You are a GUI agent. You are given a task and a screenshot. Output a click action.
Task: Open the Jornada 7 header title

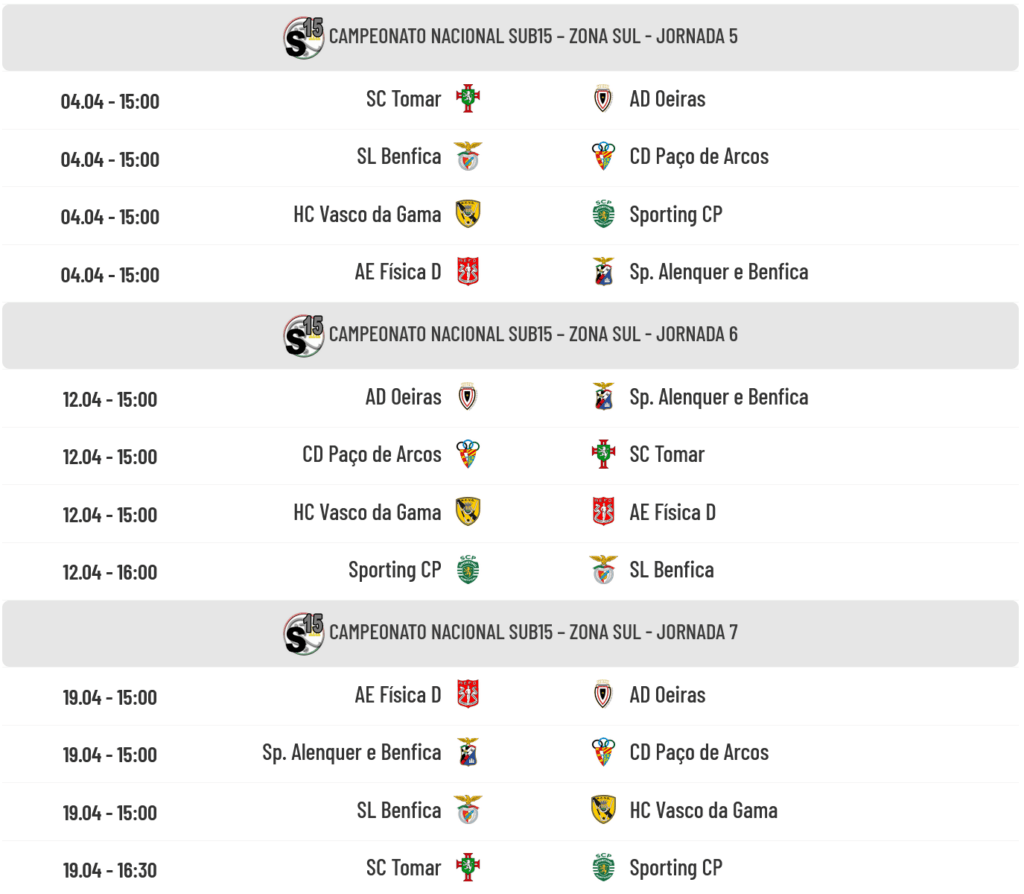tap(533, 632)
